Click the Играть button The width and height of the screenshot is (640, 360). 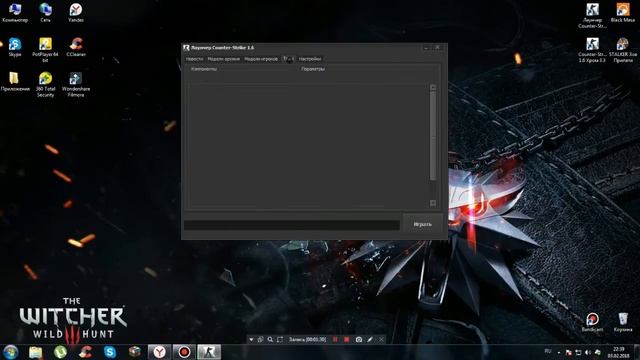(x=422, y=224)
